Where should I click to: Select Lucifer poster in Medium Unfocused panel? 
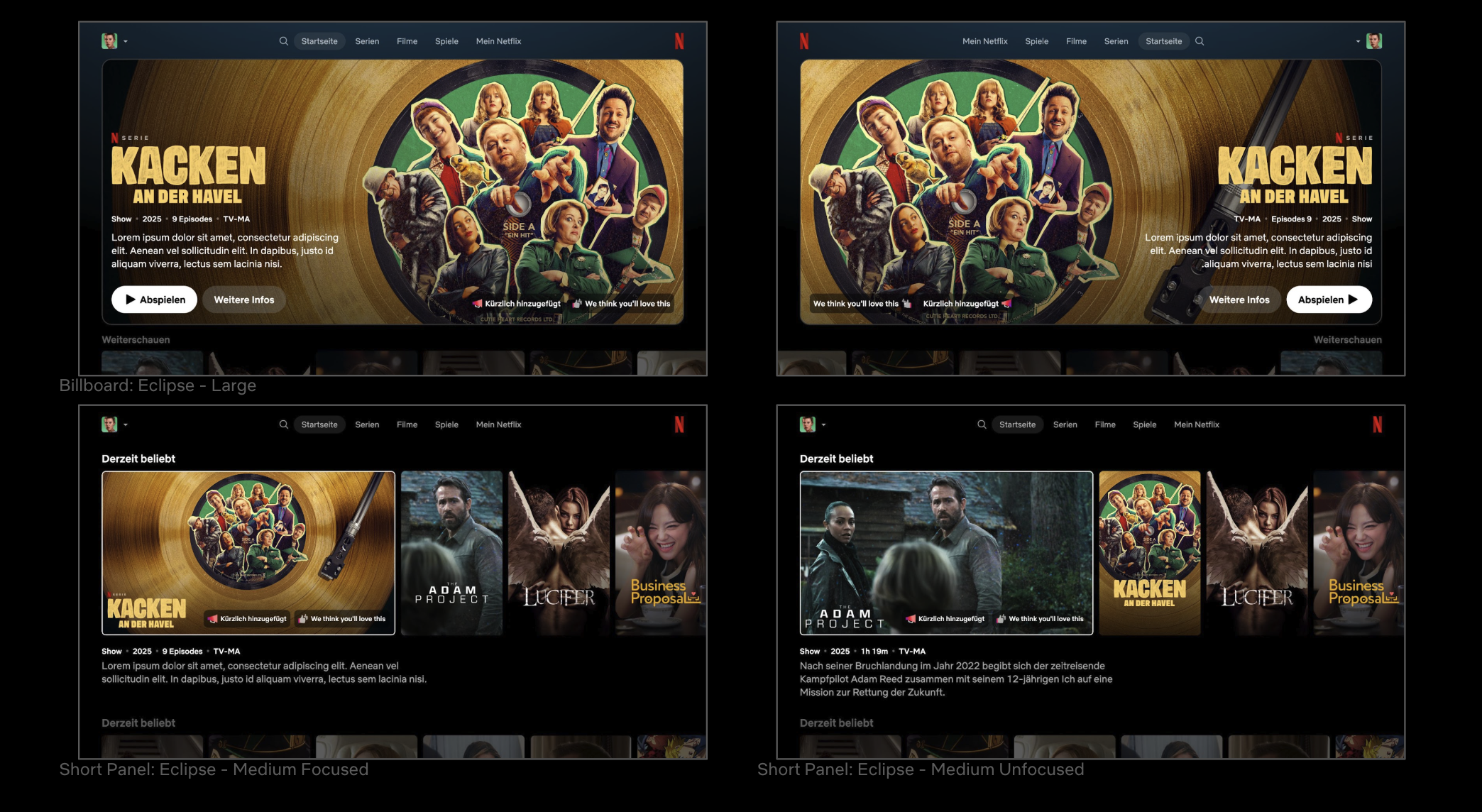(1257, 553)
